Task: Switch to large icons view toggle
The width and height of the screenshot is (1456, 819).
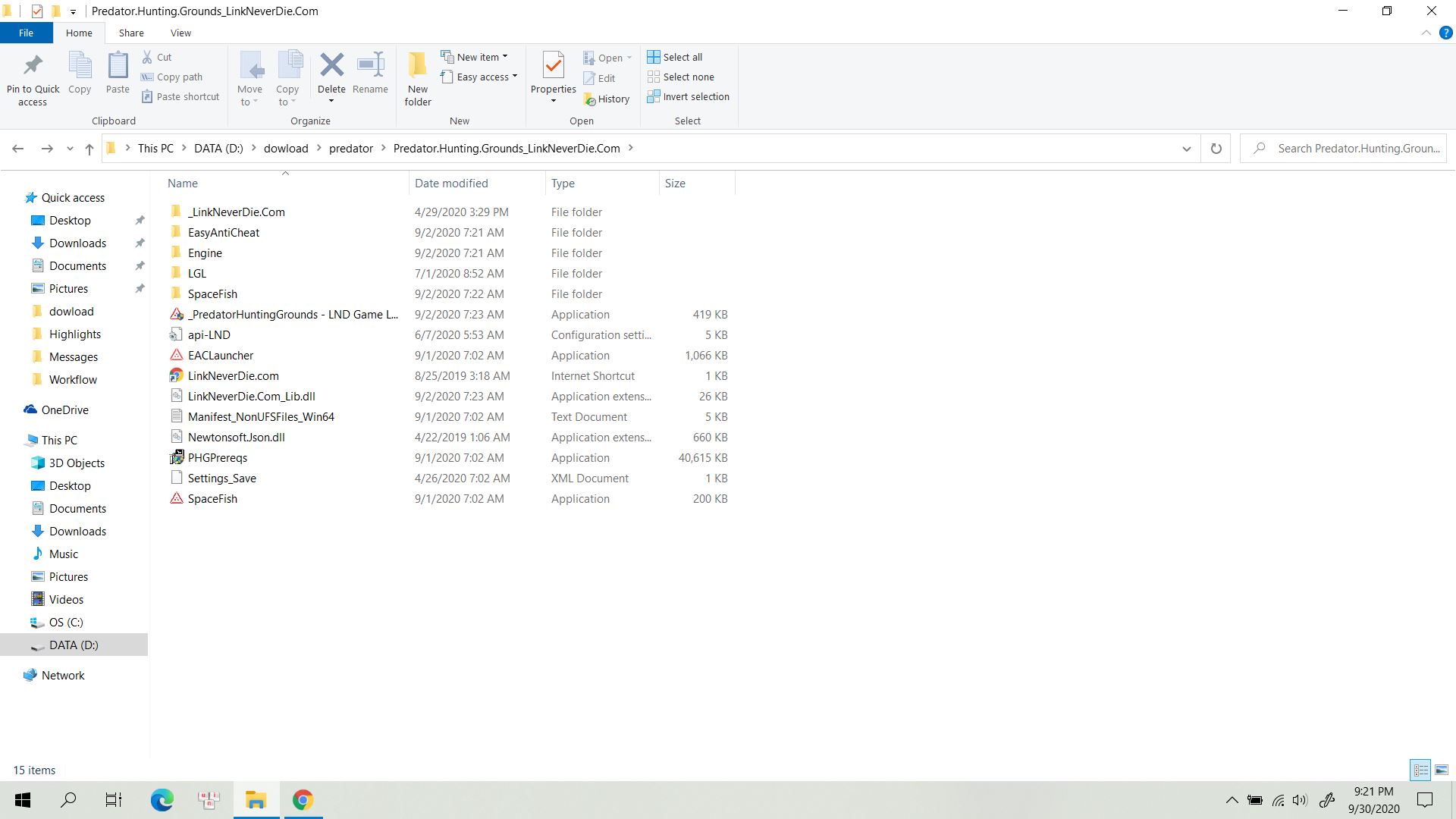Action: [x=1441, y=770]
